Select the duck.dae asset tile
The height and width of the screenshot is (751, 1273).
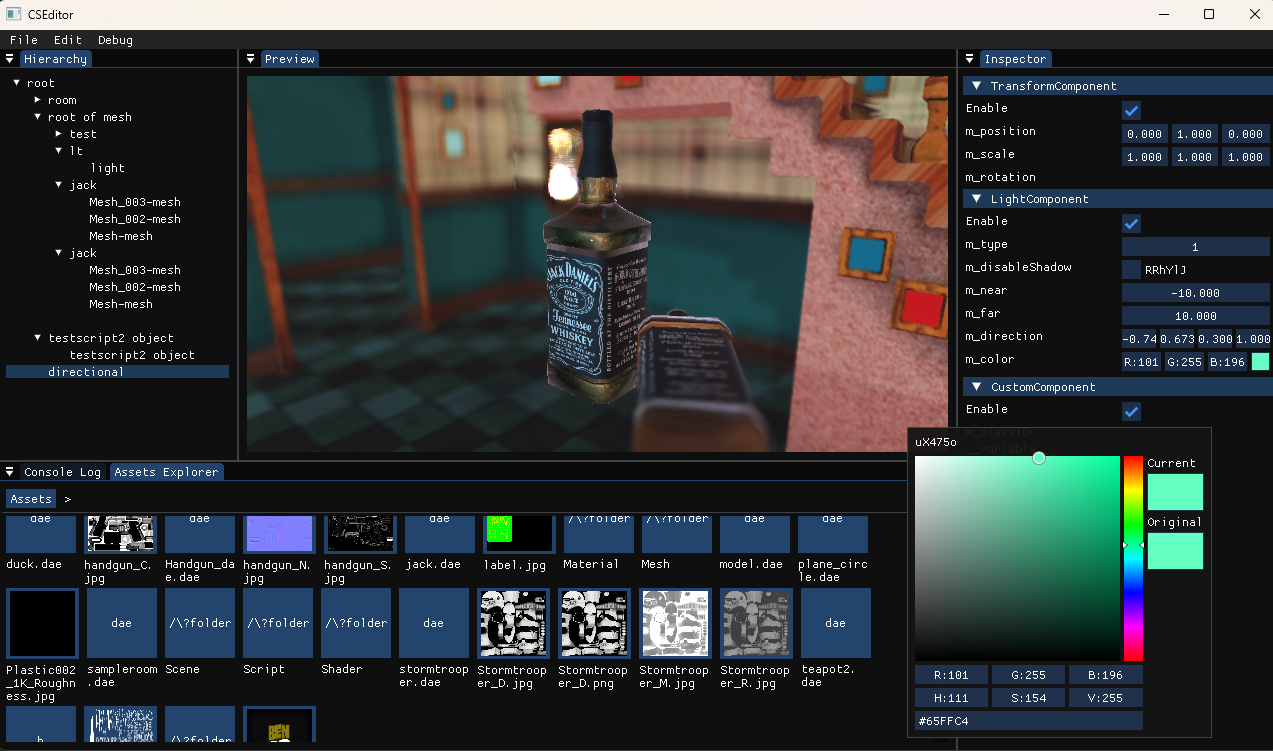click(41, 534)
